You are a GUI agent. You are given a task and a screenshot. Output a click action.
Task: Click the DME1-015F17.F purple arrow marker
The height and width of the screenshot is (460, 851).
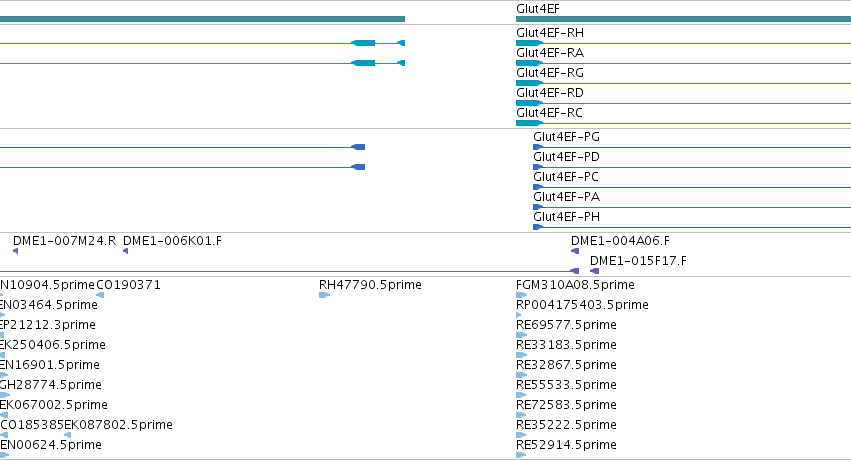coord(595,271)
